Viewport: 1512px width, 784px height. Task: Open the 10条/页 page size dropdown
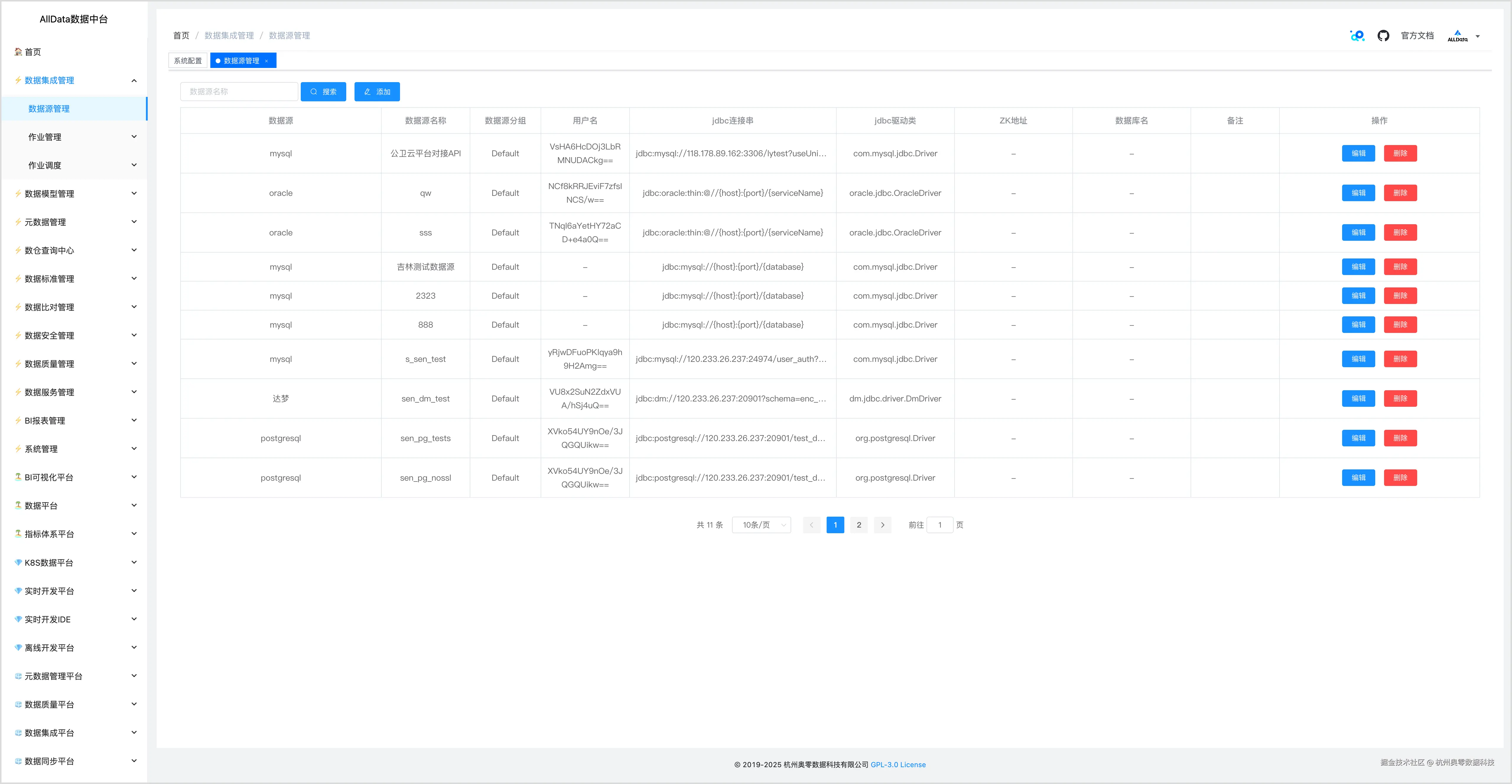click(761, 525)
